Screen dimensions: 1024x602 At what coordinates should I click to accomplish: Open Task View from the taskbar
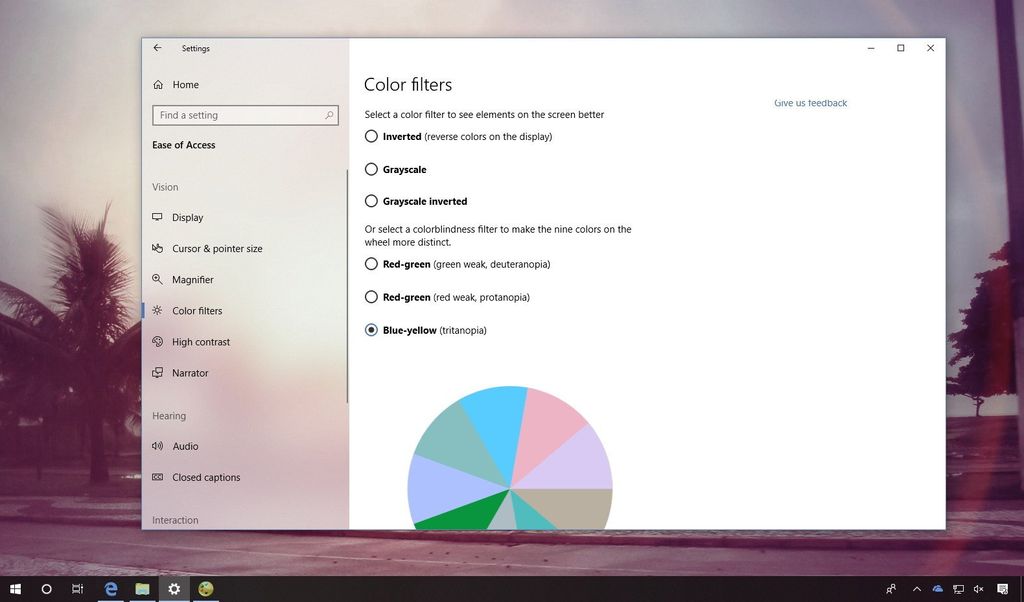78,588
